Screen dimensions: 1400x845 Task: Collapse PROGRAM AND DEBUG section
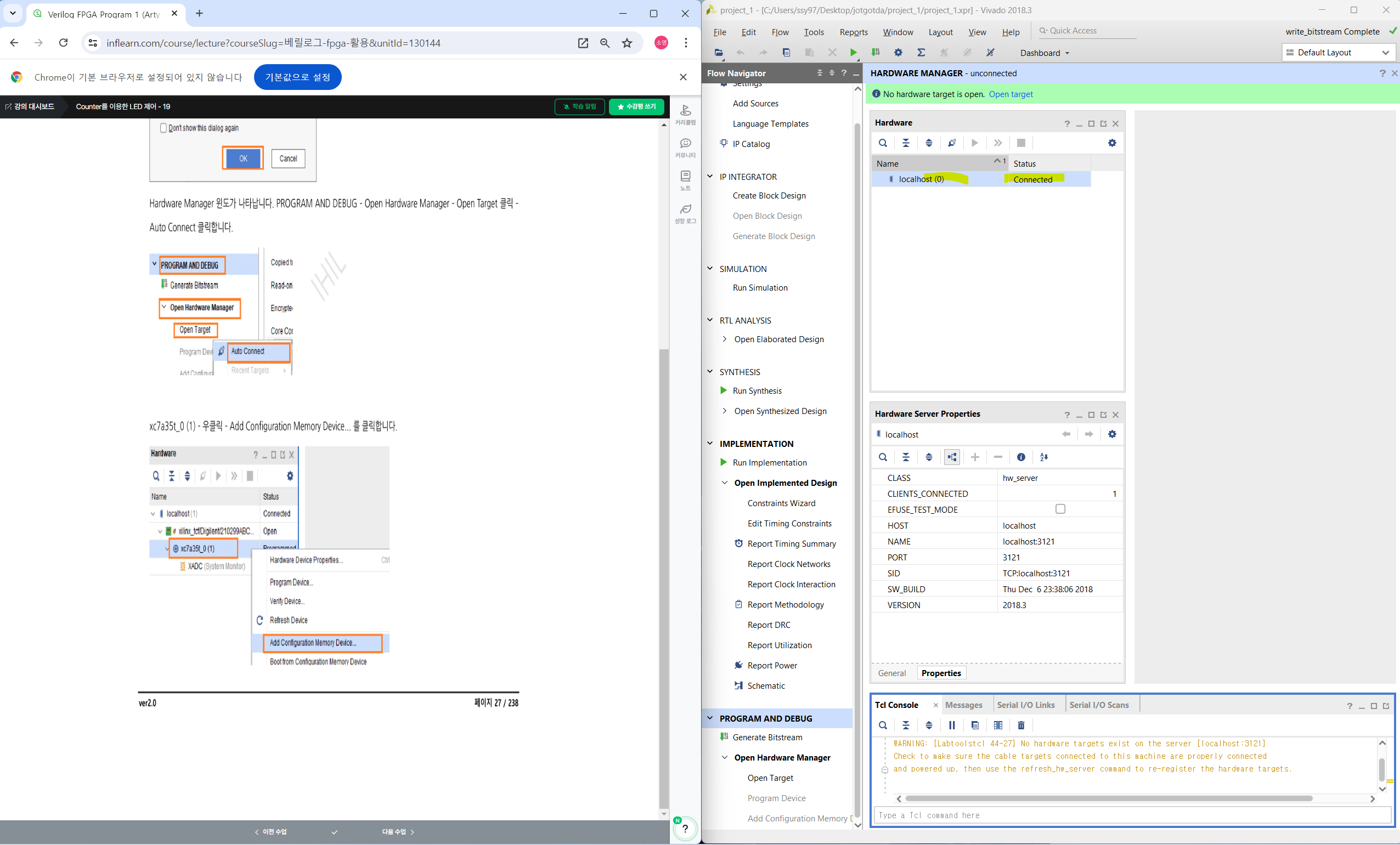coord(710,718)
